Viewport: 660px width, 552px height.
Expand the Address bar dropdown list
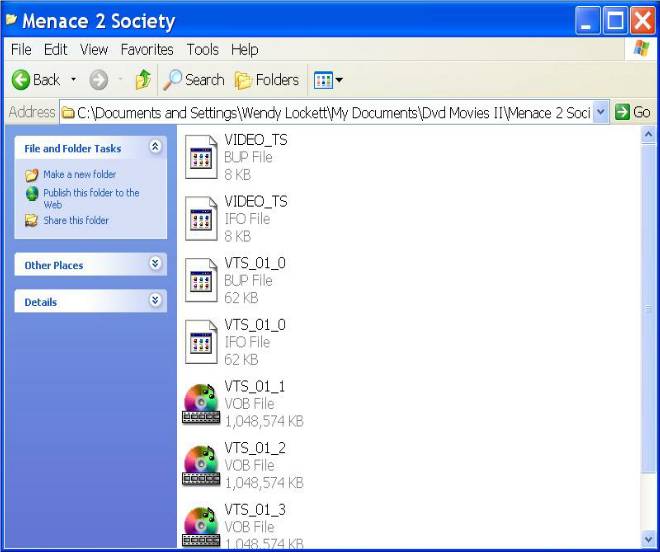(x=601, y=112)
